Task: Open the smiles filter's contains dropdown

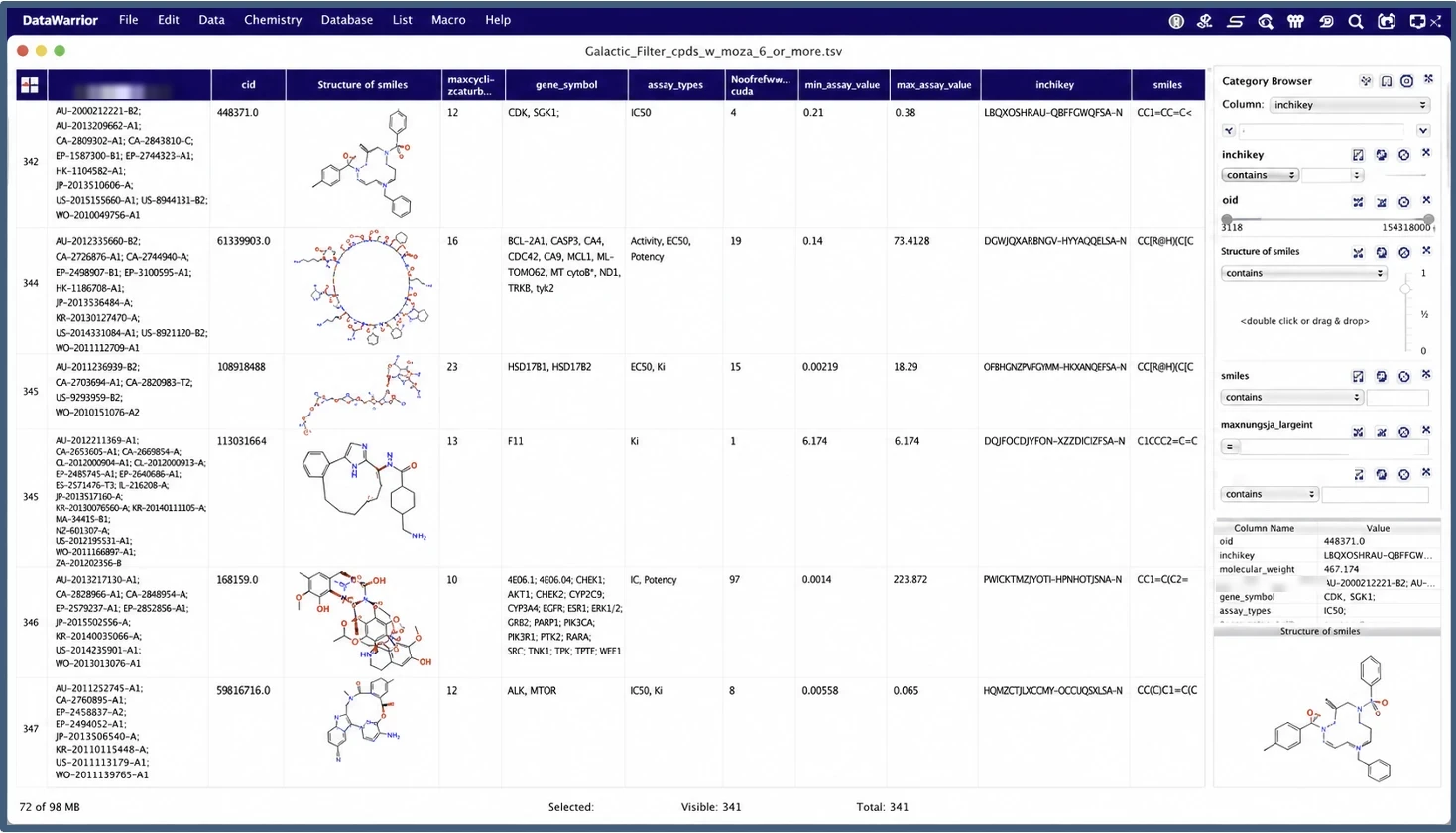Action: pyautogui.click(x=1291, y=397)
